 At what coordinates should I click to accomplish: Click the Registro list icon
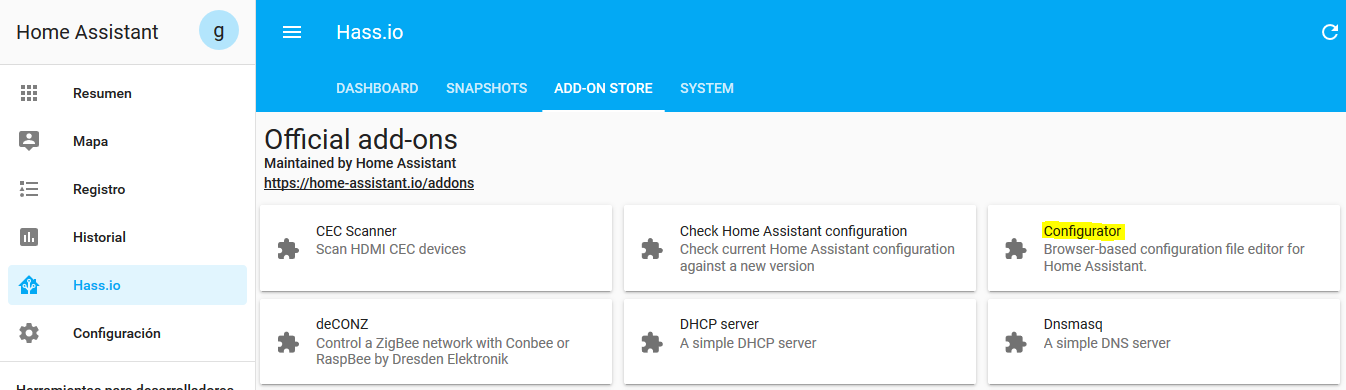click(x=29, y=189)
